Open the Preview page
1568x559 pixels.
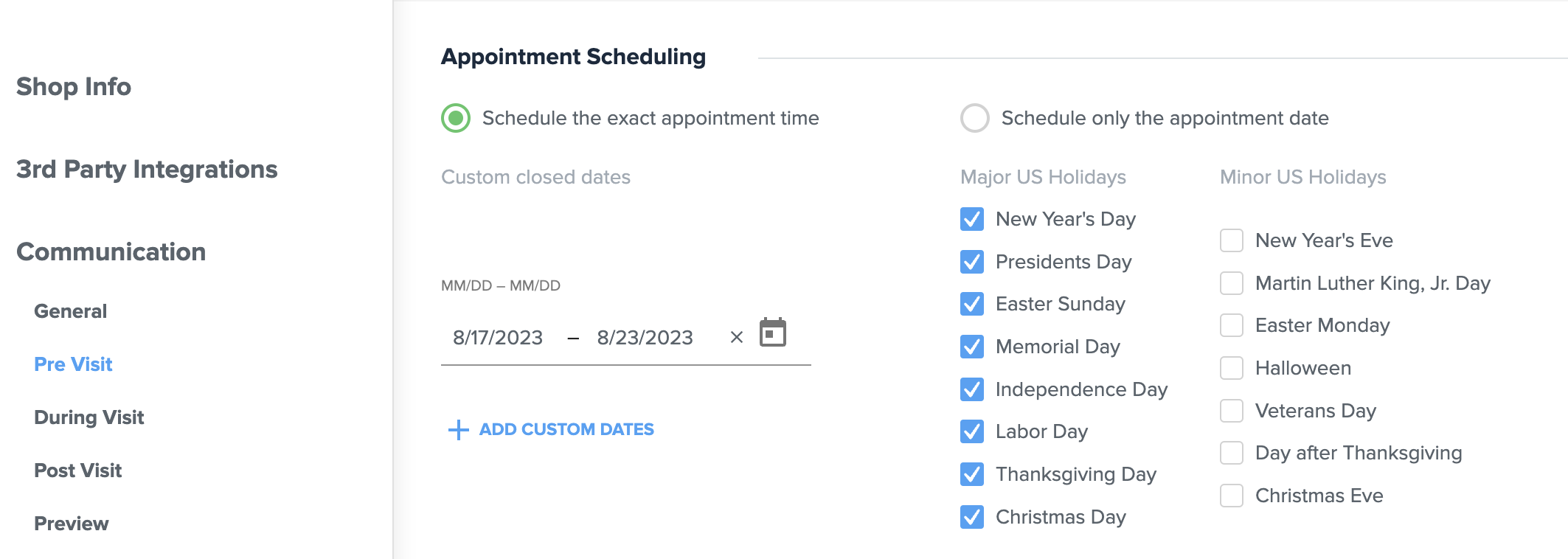click(72, 524)
